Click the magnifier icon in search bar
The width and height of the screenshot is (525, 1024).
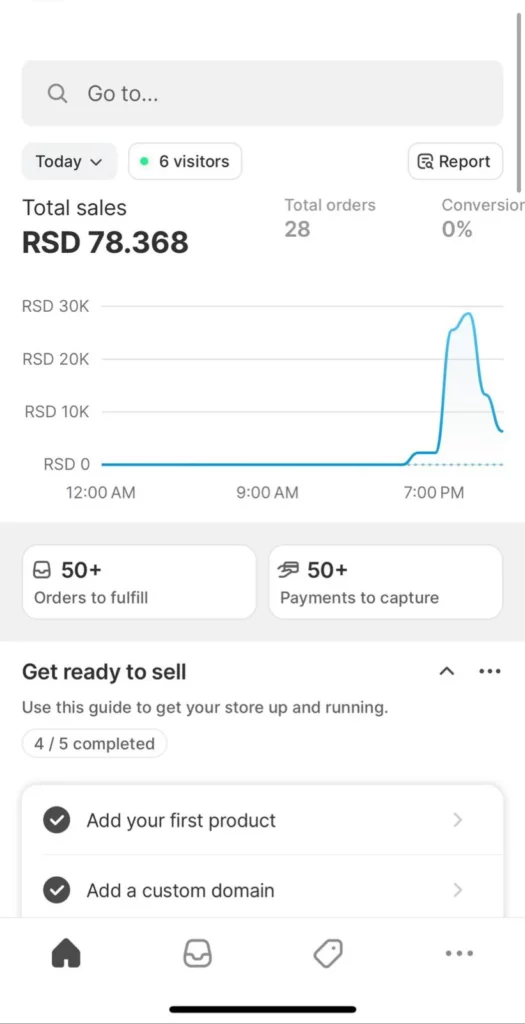[57, 93]
